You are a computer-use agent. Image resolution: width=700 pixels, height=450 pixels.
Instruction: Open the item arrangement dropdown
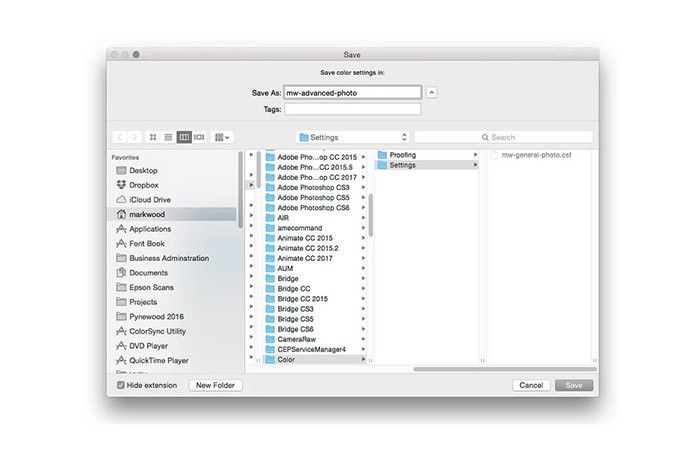tap(222, 137)
